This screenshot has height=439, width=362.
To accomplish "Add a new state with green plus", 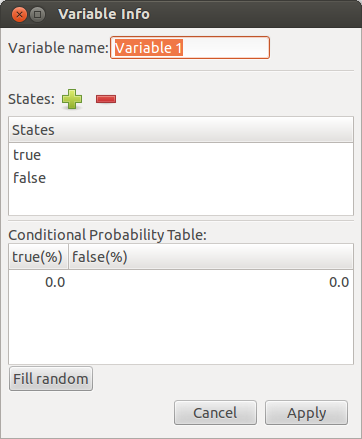I will pos(72,99).
